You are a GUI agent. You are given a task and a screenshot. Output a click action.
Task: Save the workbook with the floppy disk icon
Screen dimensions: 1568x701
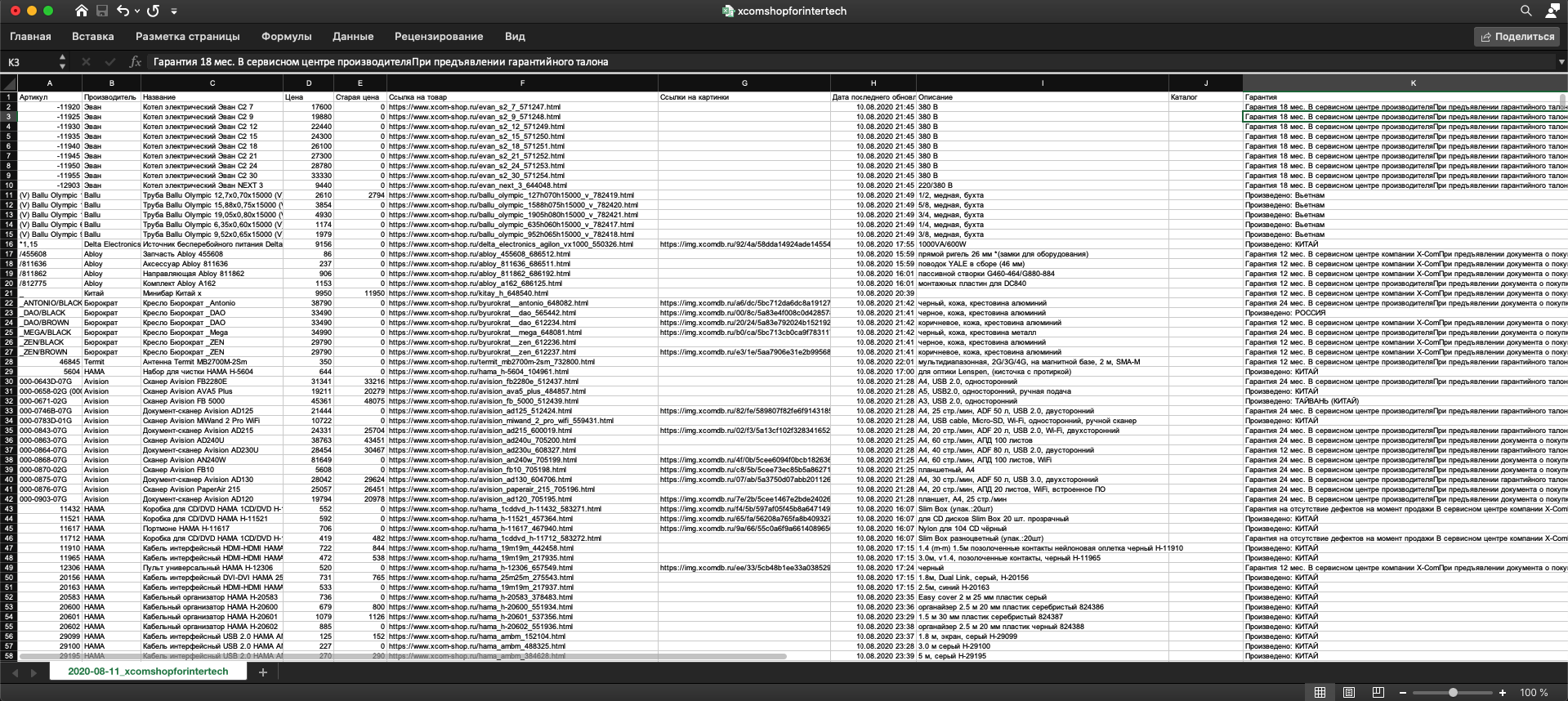pyautogui.click(x=102, y=11)
